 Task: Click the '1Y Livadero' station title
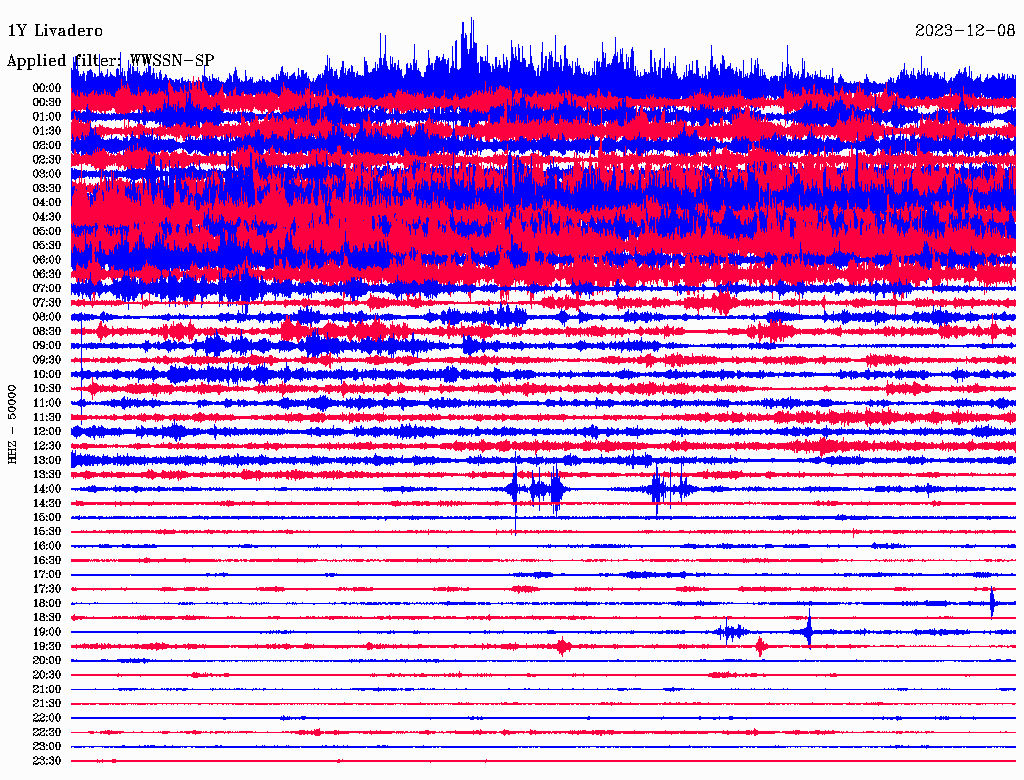click(55, 31)
